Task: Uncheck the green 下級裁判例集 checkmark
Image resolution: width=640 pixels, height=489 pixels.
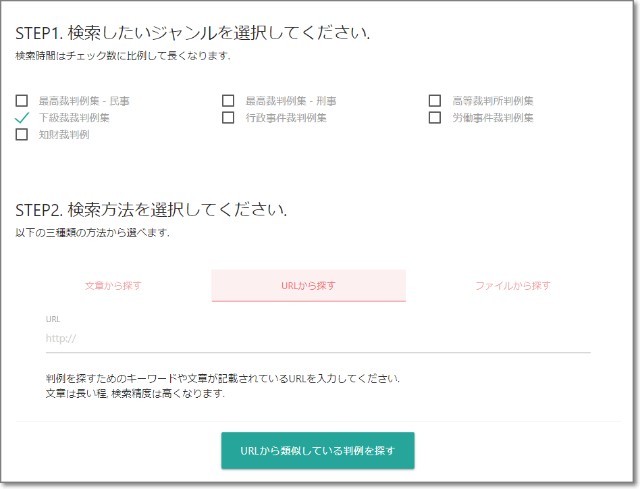Action: pyautogui.click(x=23, y=118)
